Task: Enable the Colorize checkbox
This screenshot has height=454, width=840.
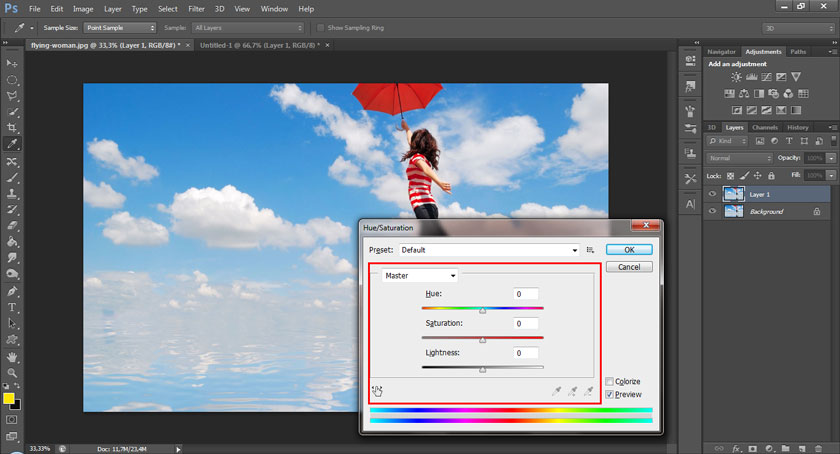Action: [610, 382]
